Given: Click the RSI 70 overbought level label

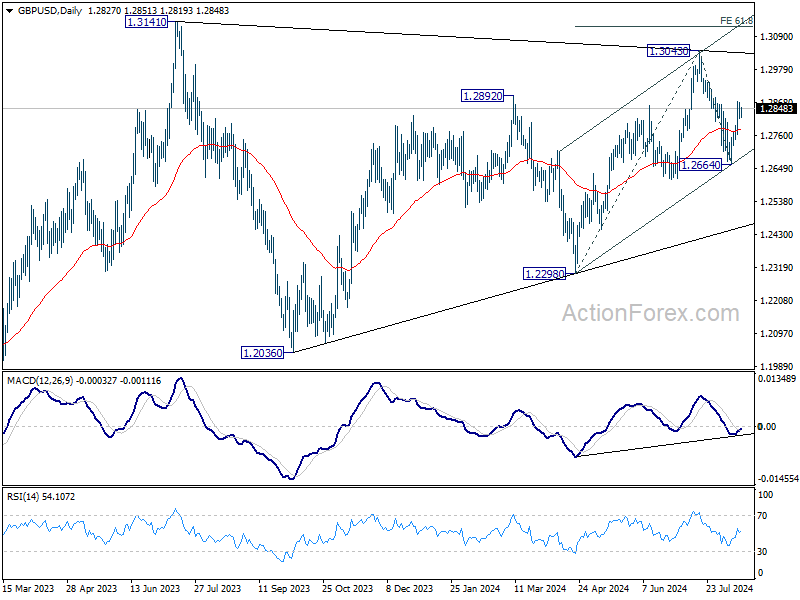Looking at the screenshot, I should click(762, 516).
